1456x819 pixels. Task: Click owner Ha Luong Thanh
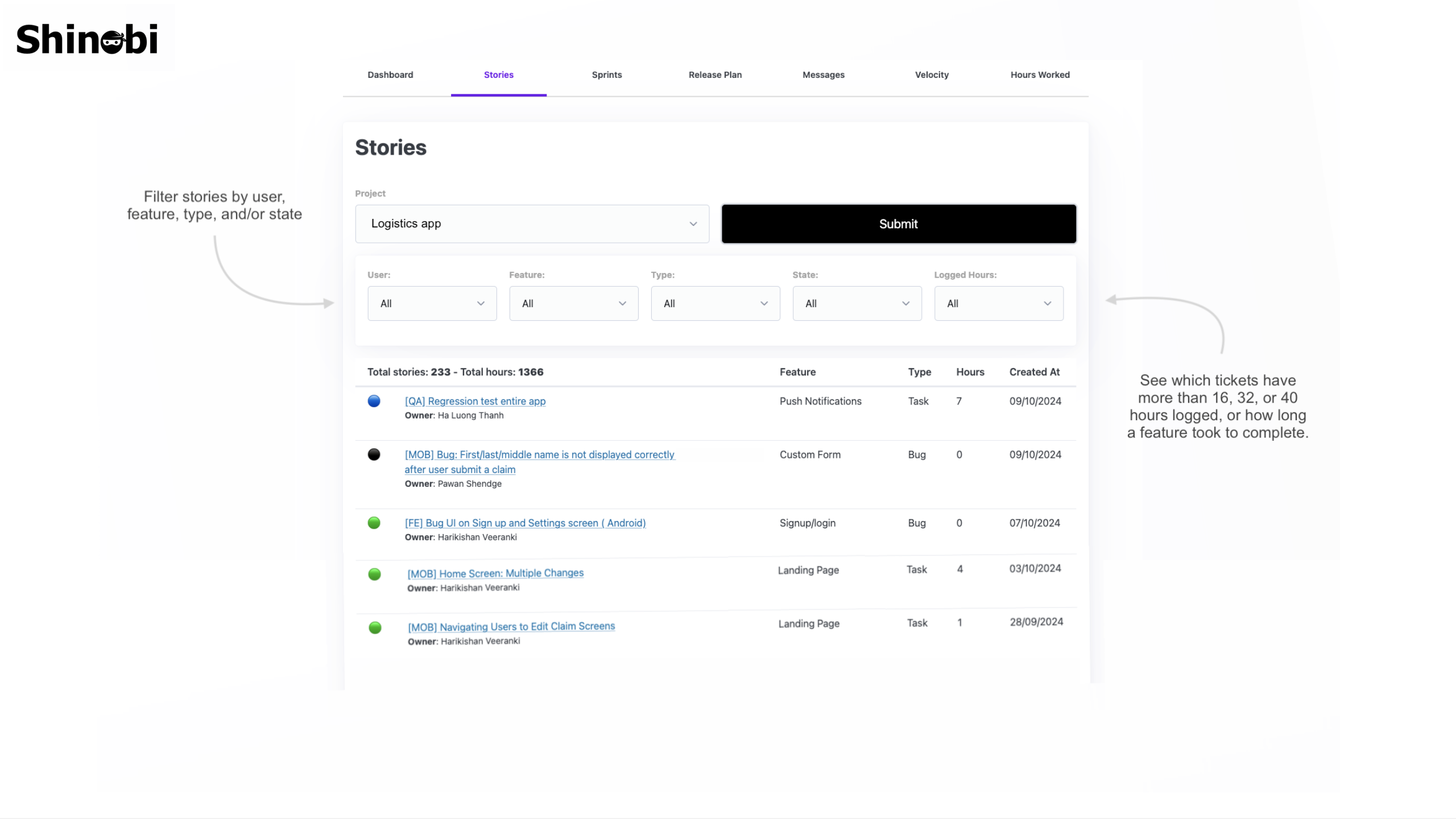(x=470, y=415)
